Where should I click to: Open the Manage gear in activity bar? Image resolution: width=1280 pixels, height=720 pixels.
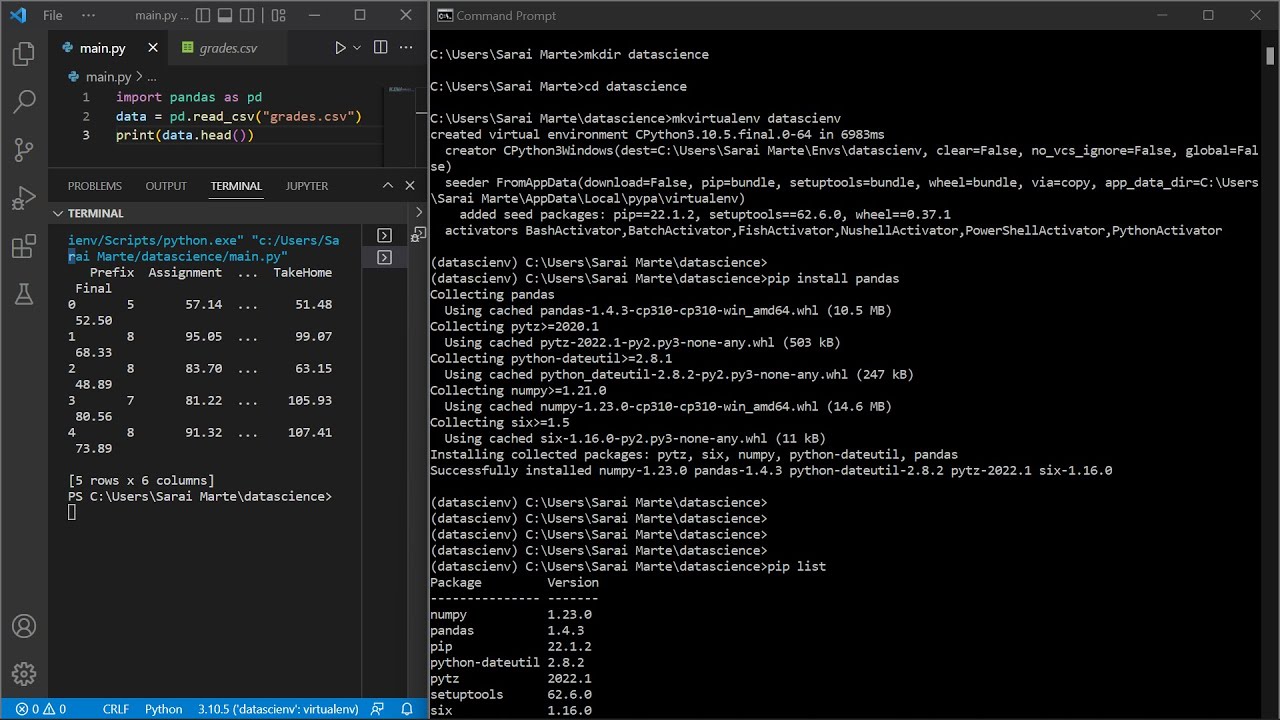24,674
